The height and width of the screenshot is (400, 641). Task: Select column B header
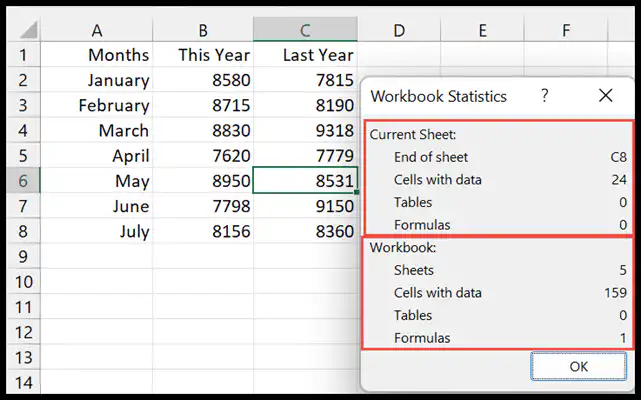(x=203, y=30)
